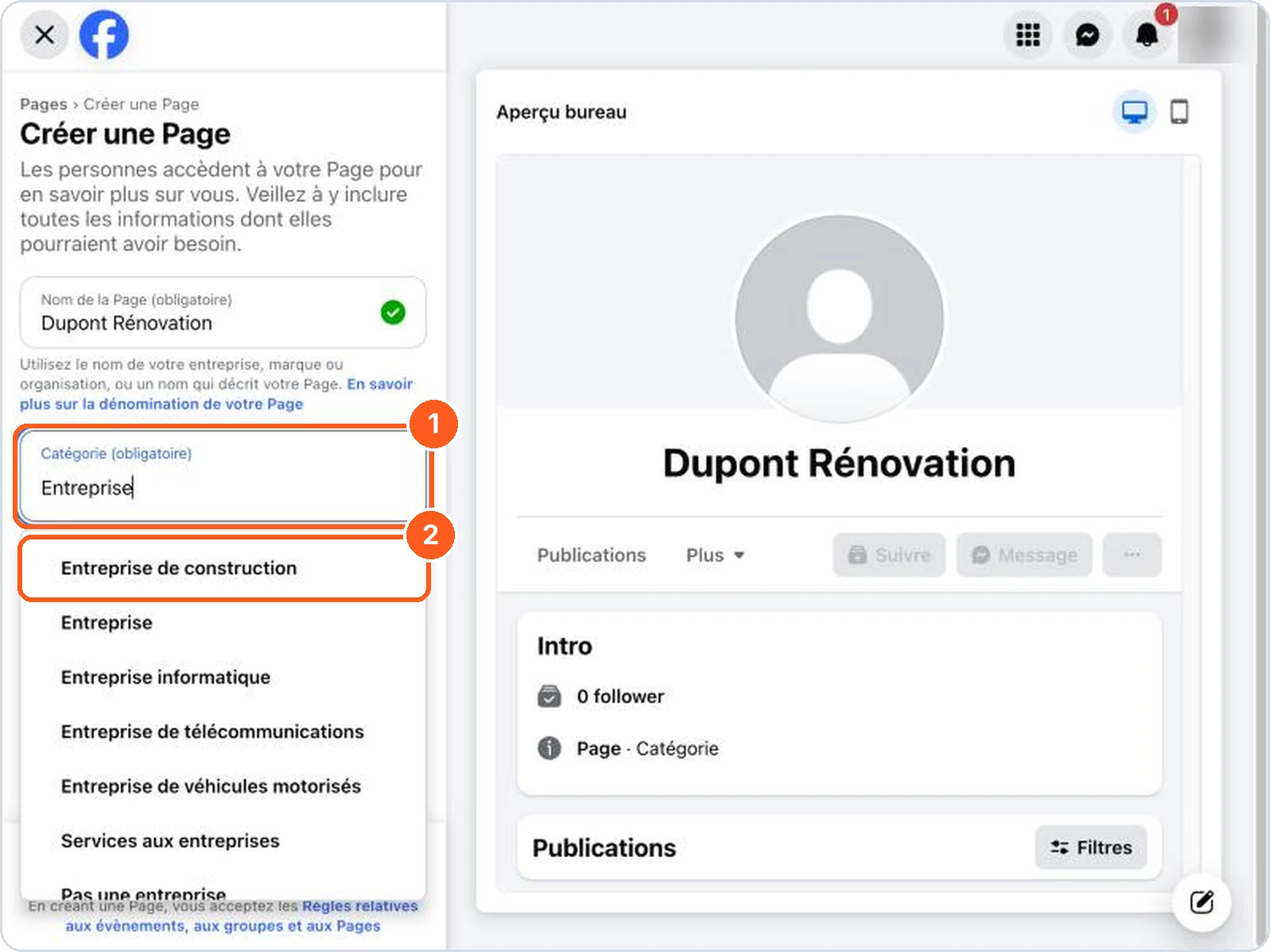
Task: Open the Facebook logo home link
Action: tap(104, 35)
